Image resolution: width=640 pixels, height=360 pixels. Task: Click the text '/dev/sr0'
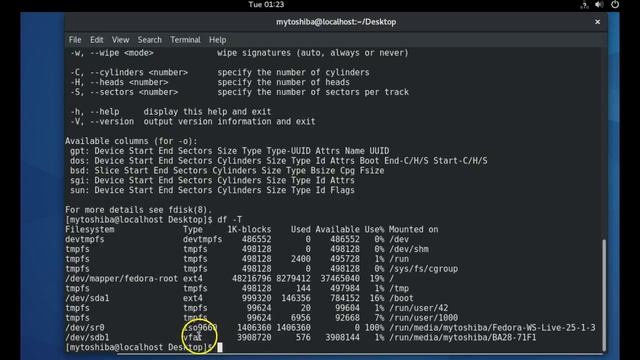(x=85, y=328)
